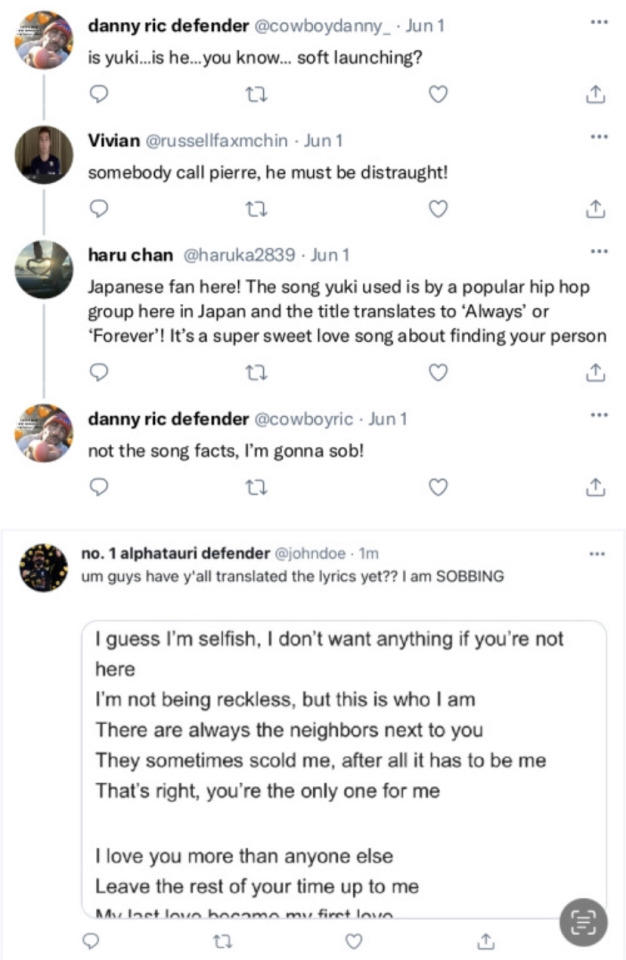This screenshot has height=960, width=626.
Task: Like haru chan's Japanese fan tweet
Action: click(x=437, y=372)
